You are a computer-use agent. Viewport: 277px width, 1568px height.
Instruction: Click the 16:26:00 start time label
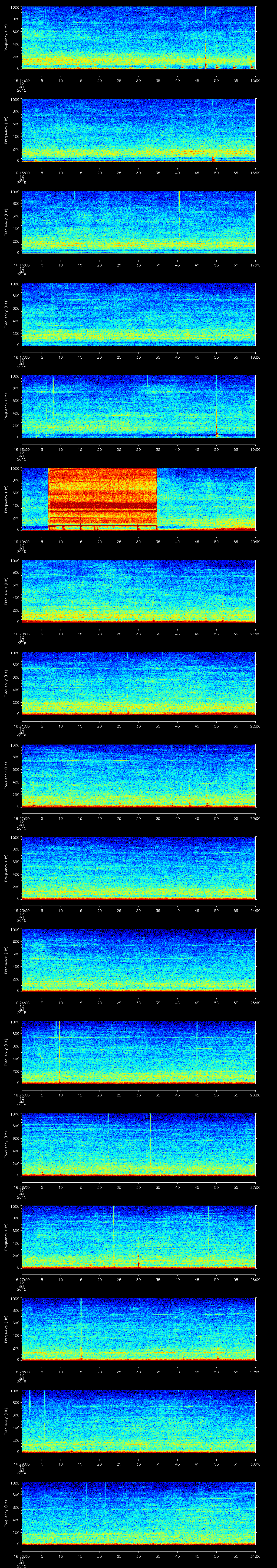21,1187
